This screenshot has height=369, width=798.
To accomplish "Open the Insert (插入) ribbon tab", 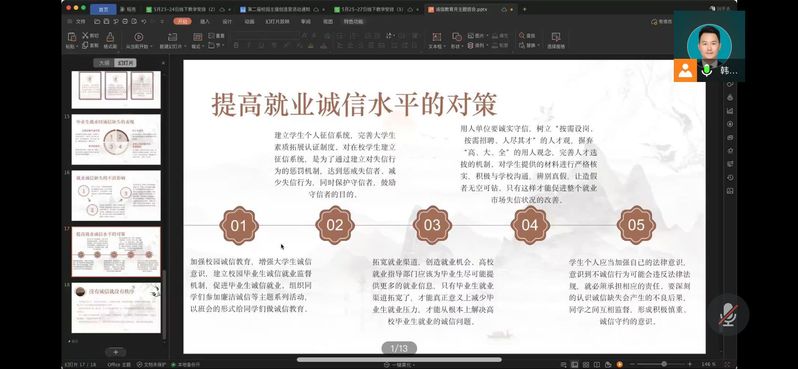I will pyautogui.click(x=205, y=22).
